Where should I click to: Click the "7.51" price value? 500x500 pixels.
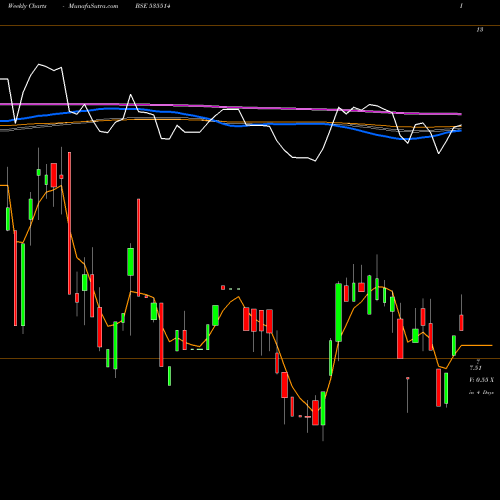475,368
